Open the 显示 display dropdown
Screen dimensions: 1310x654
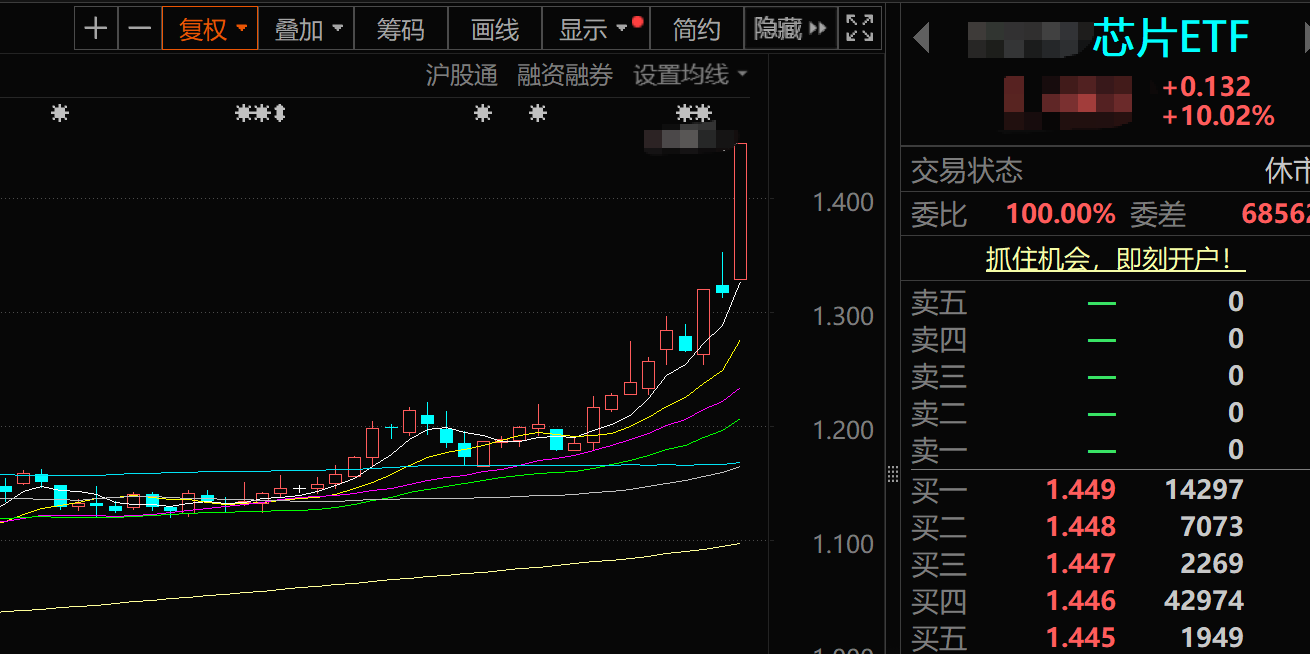(596, 29)
